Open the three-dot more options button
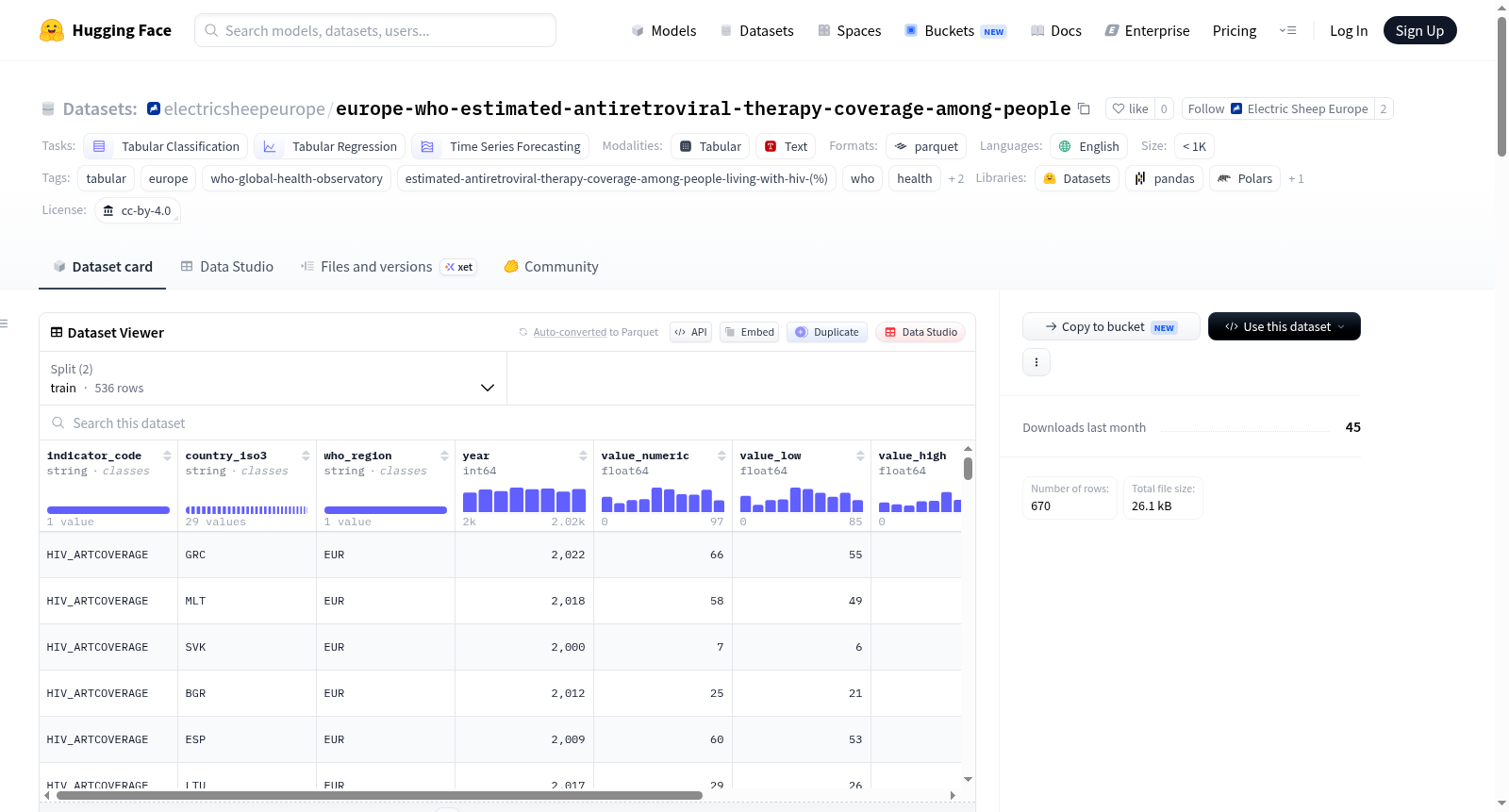 1036,362
